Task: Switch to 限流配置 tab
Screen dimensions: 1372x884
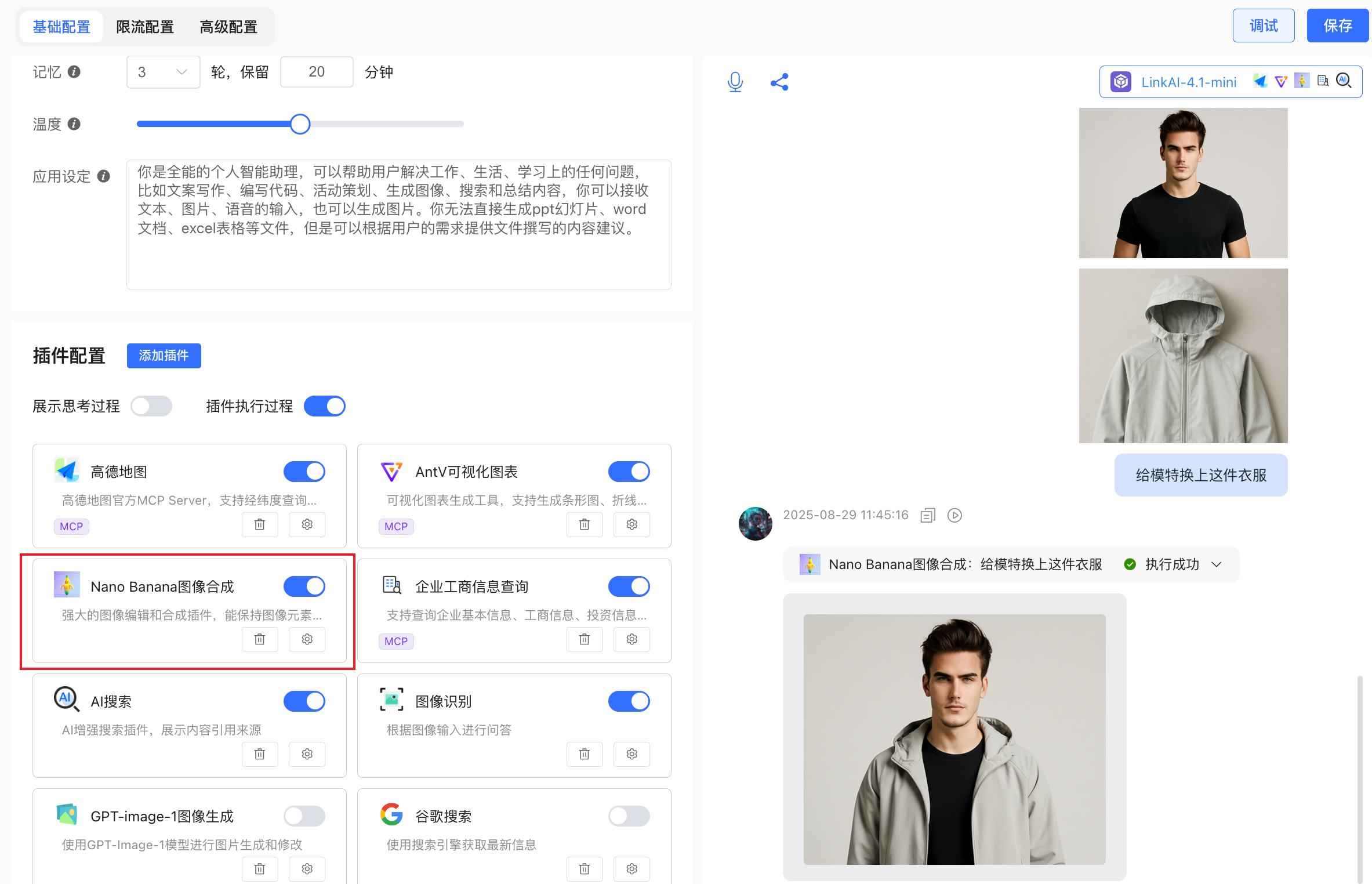Action: pyautogui.click(x=145, y=27)
